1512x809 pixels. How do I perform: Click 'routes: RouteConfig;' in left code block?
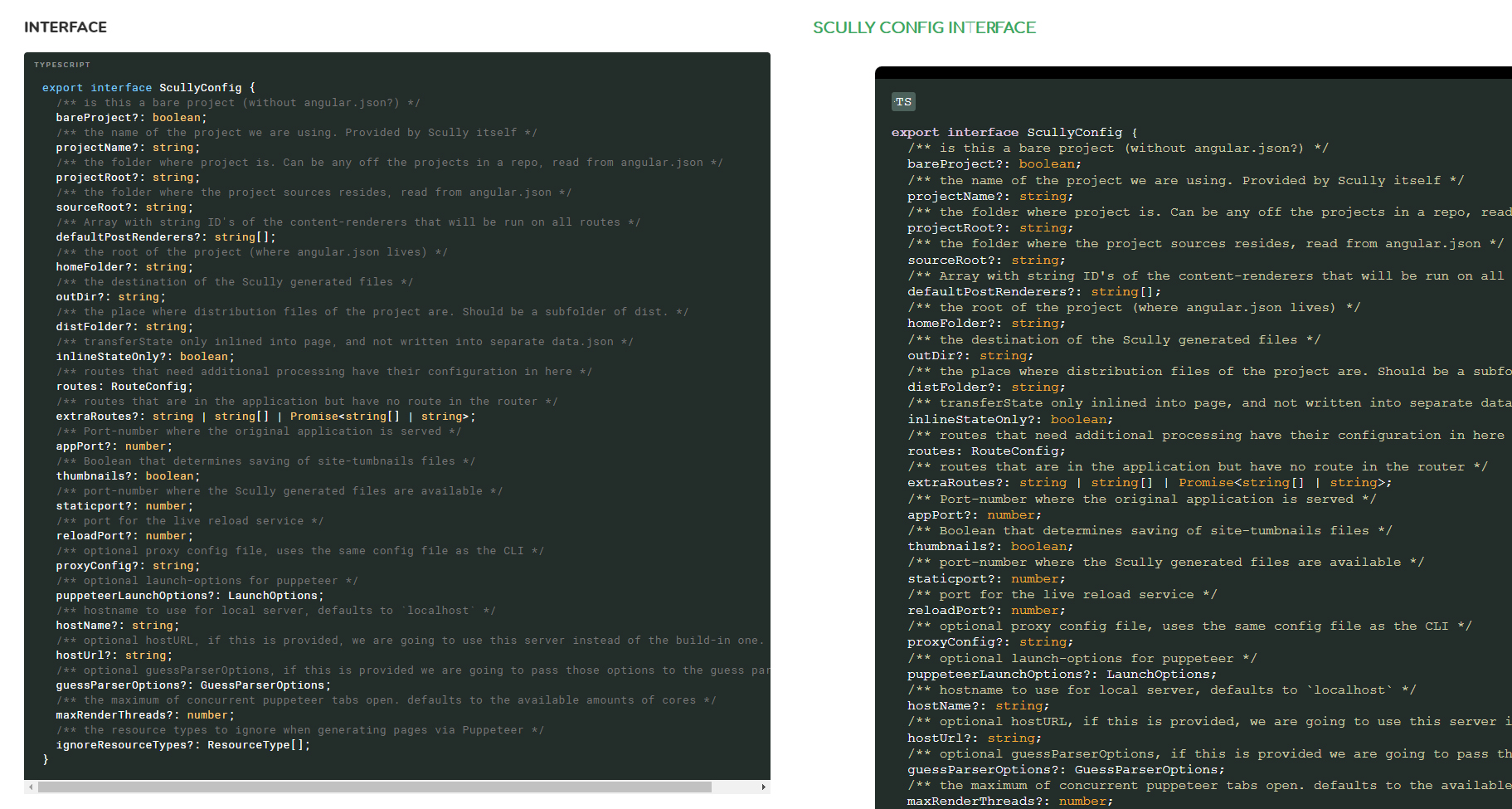124,387
